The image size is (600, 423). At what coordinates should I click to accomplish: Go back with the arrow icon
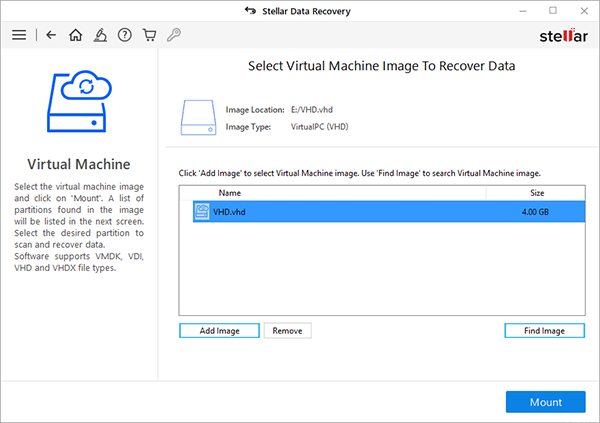(x=51, y=35)
